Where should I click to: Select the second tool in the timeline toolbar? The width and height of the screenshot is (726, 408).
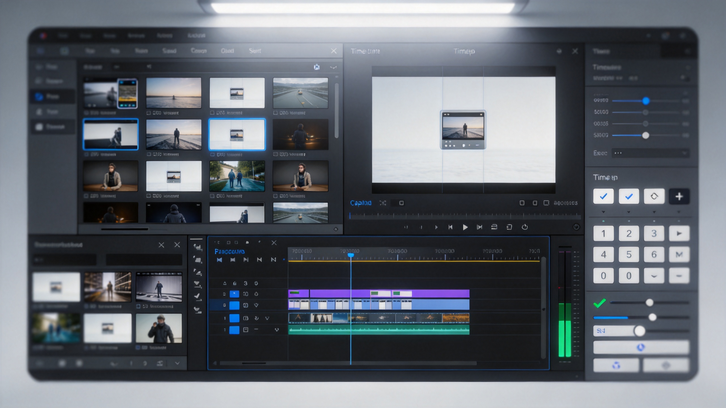pos(198,260)
